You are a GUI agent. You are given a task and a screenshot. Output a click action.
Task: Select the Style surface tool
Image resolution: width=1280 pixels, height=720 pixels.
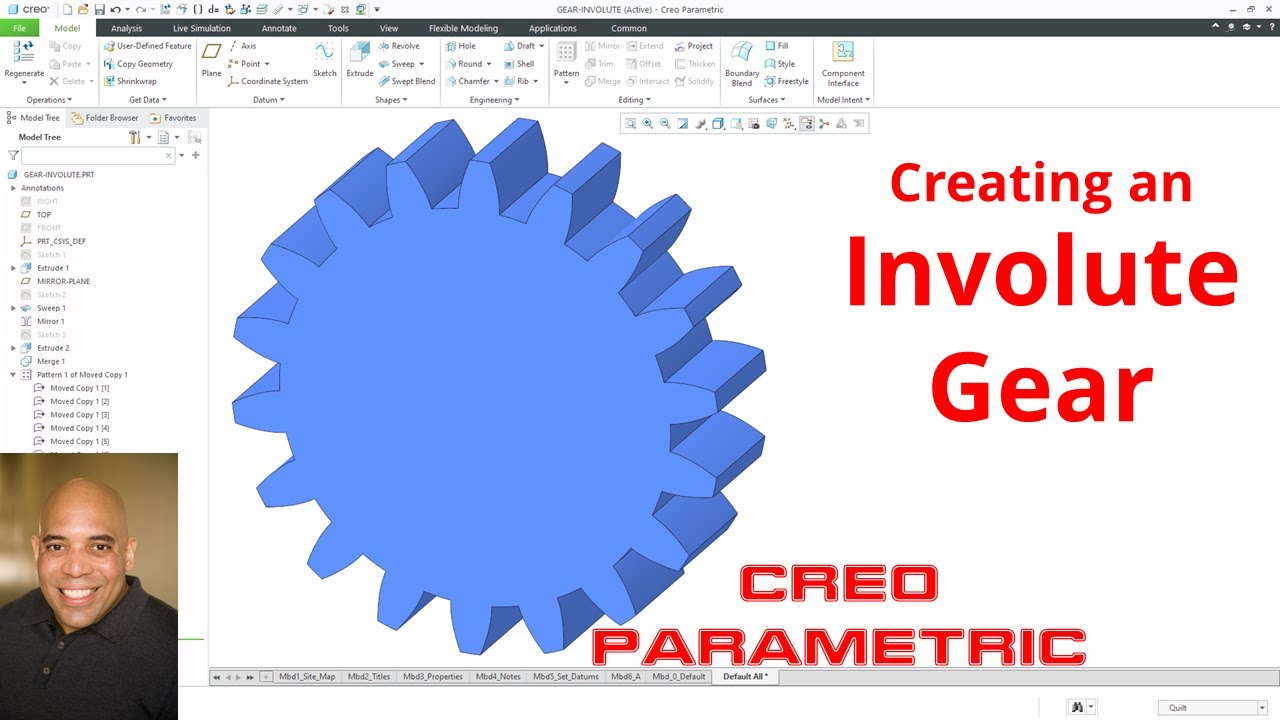779,64
